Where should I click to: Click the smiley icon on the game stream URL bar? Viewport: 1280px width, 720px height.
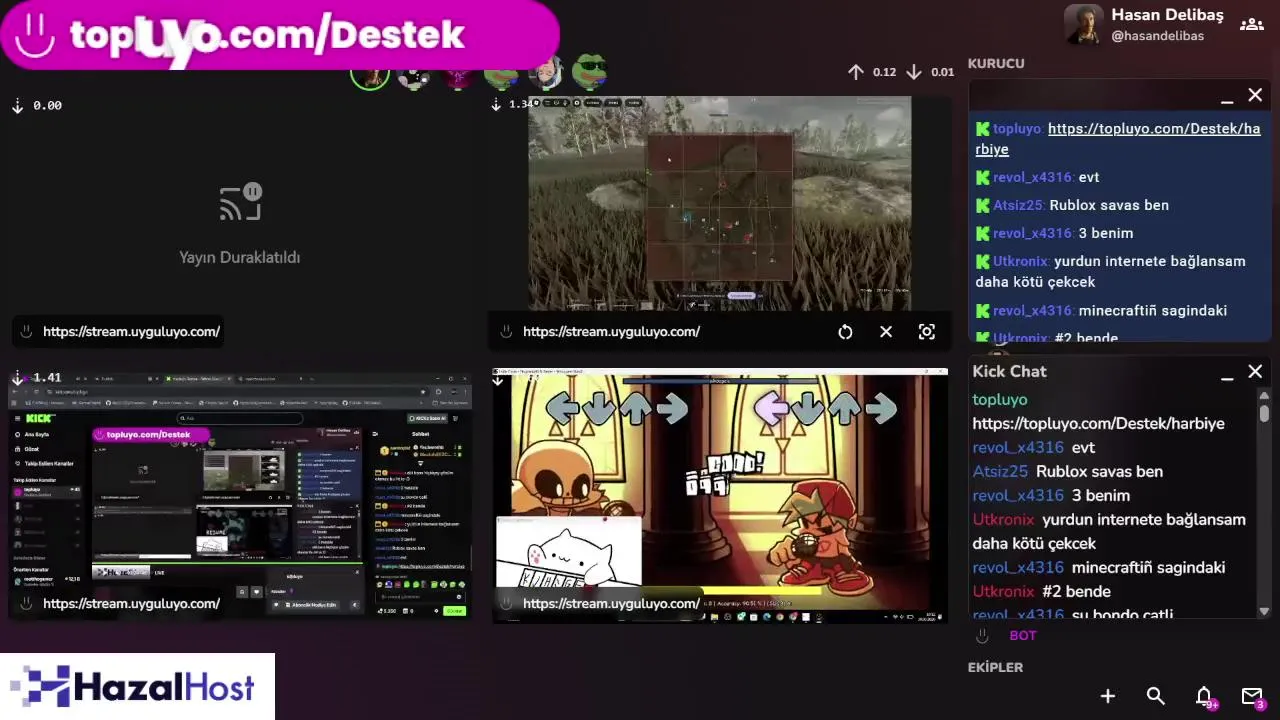pos(507,332)
